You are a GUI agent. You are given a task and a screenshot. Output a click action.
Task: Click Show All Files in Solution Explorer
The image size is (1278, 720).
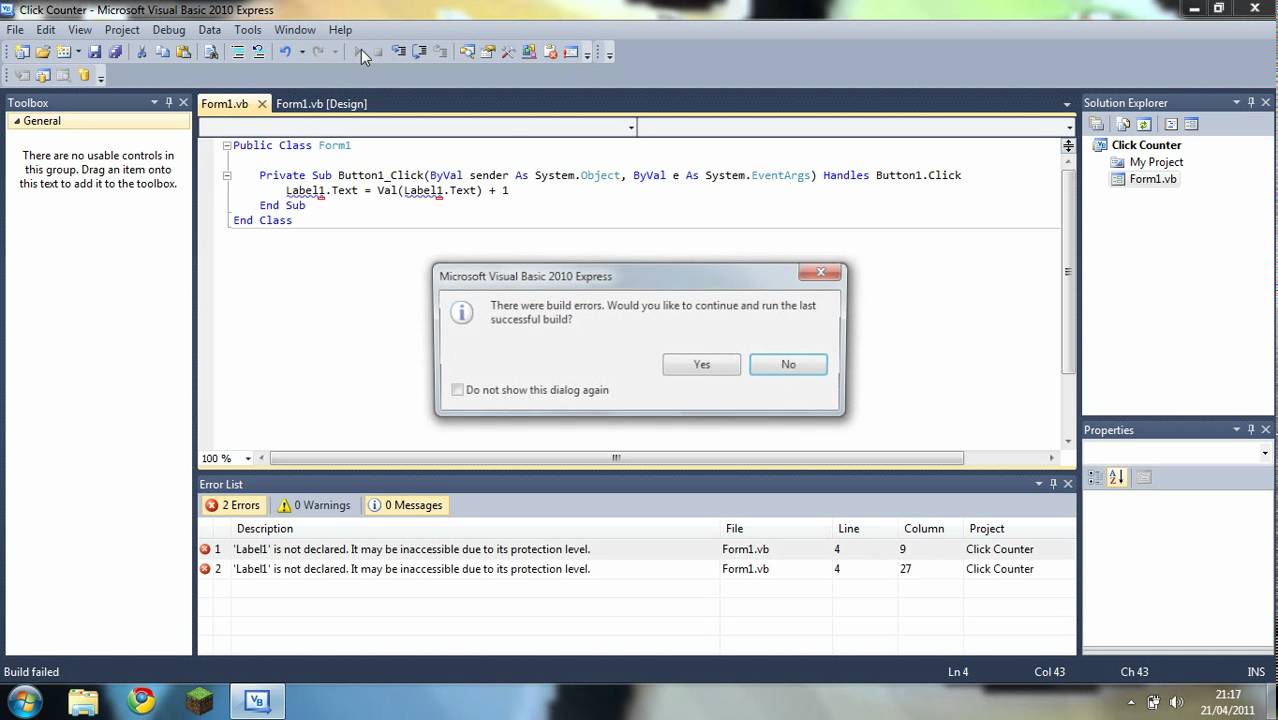1123,124
